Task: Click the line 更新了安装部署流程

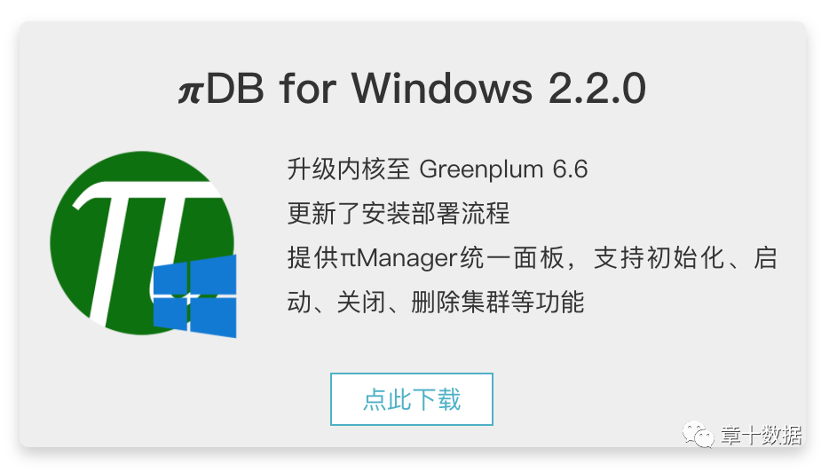Action: tap(399, 214)
